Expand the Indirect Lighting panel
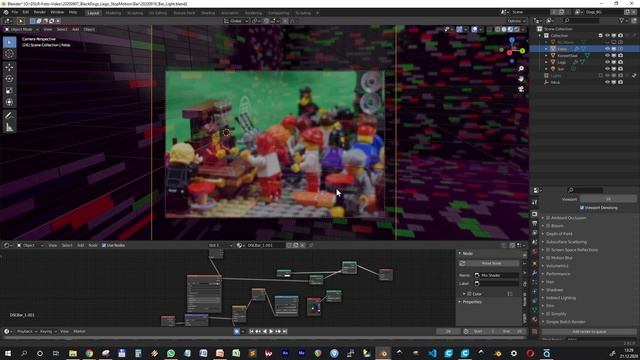The width and height of the screenshot is (640, 360). [x=561, y=298]
